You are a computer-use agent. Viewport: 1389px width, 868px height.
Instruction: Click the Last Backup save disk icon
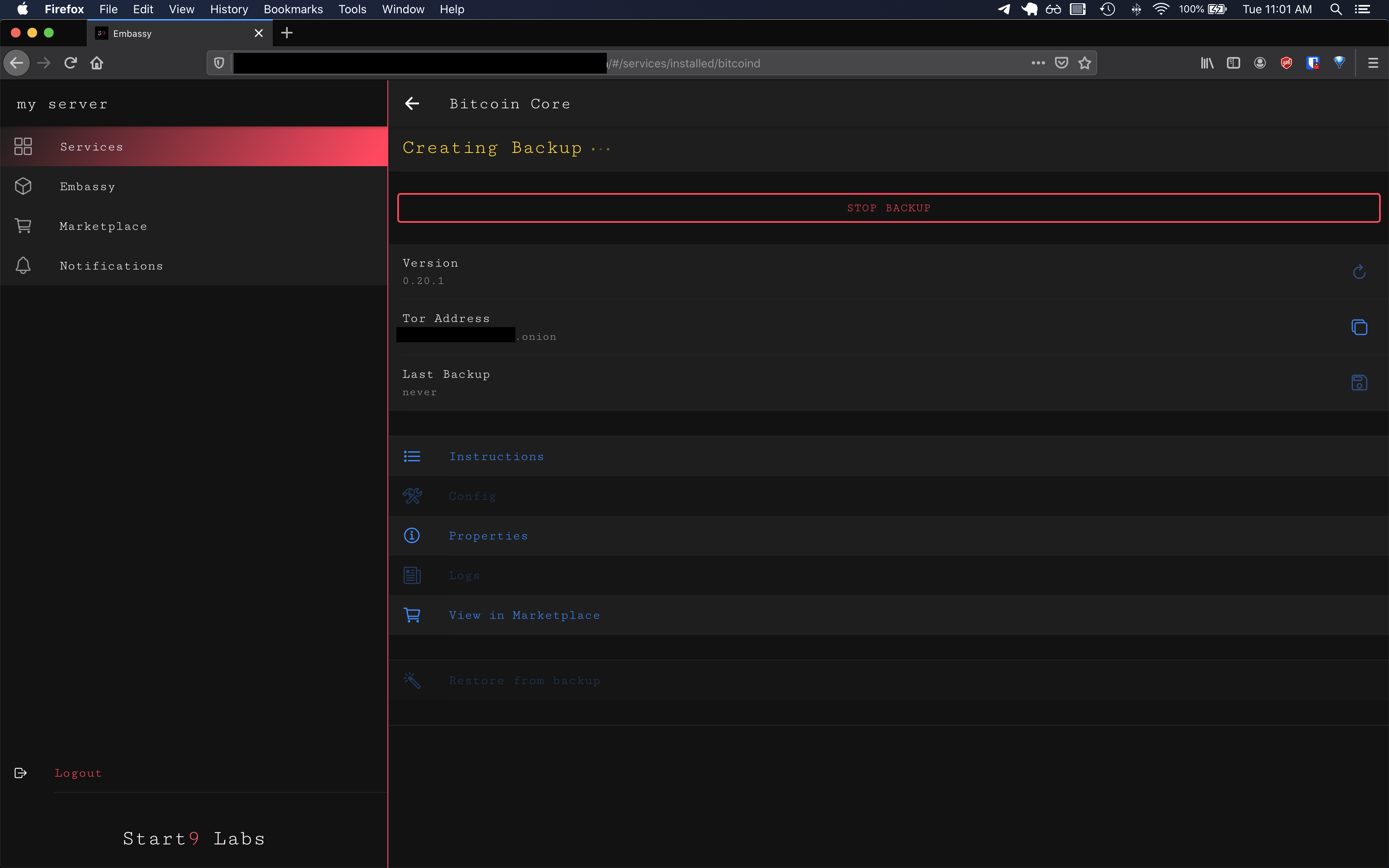(1358, 383)
